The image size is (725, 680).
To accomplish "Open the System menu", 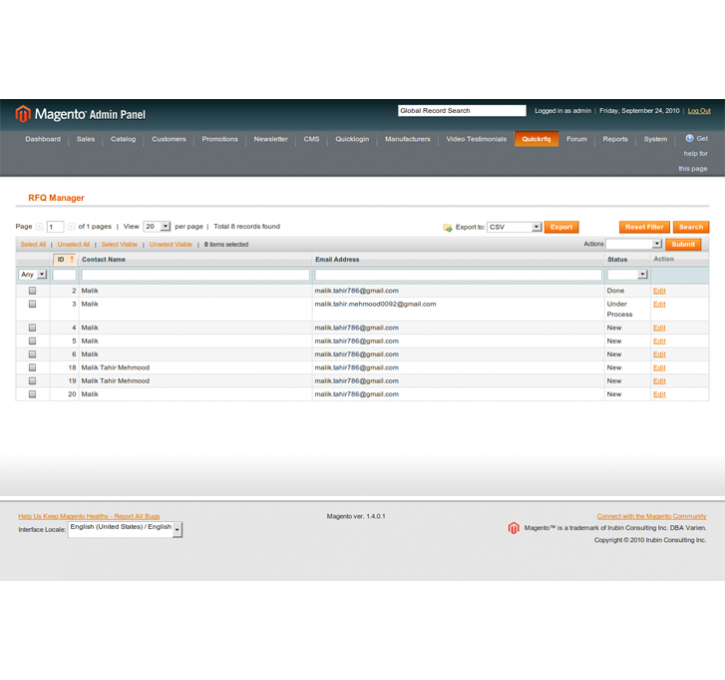I will point(655,139).
